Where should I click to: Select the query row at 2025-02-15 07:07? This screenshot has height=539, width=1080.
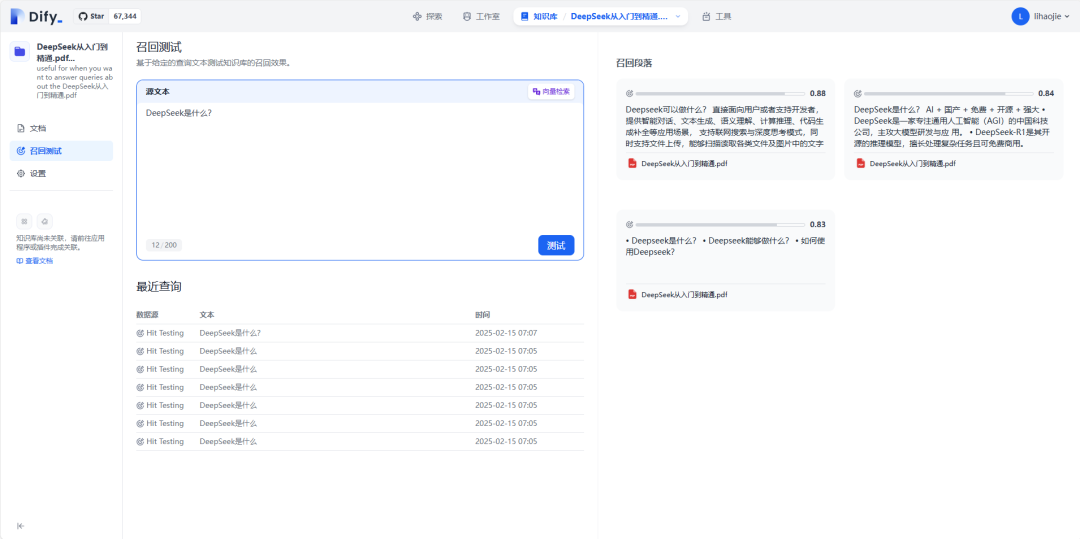tap(360, 333)
